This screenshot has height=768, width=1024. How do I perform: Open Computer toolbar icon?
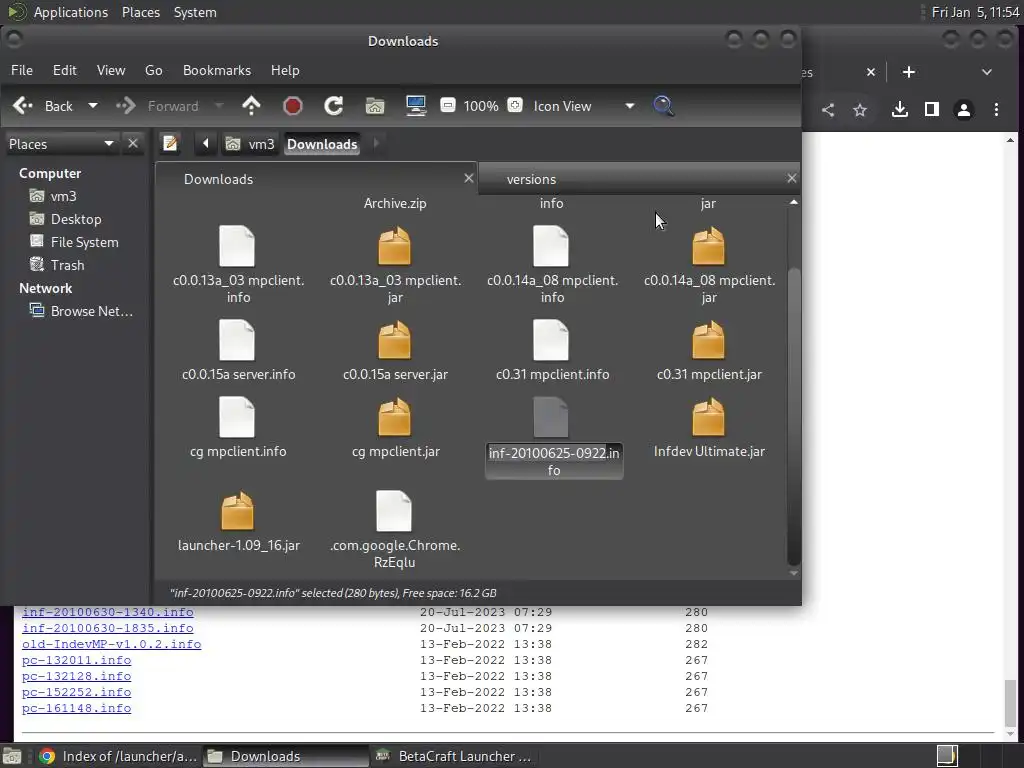pyautogui.click(x=416, y=106)
